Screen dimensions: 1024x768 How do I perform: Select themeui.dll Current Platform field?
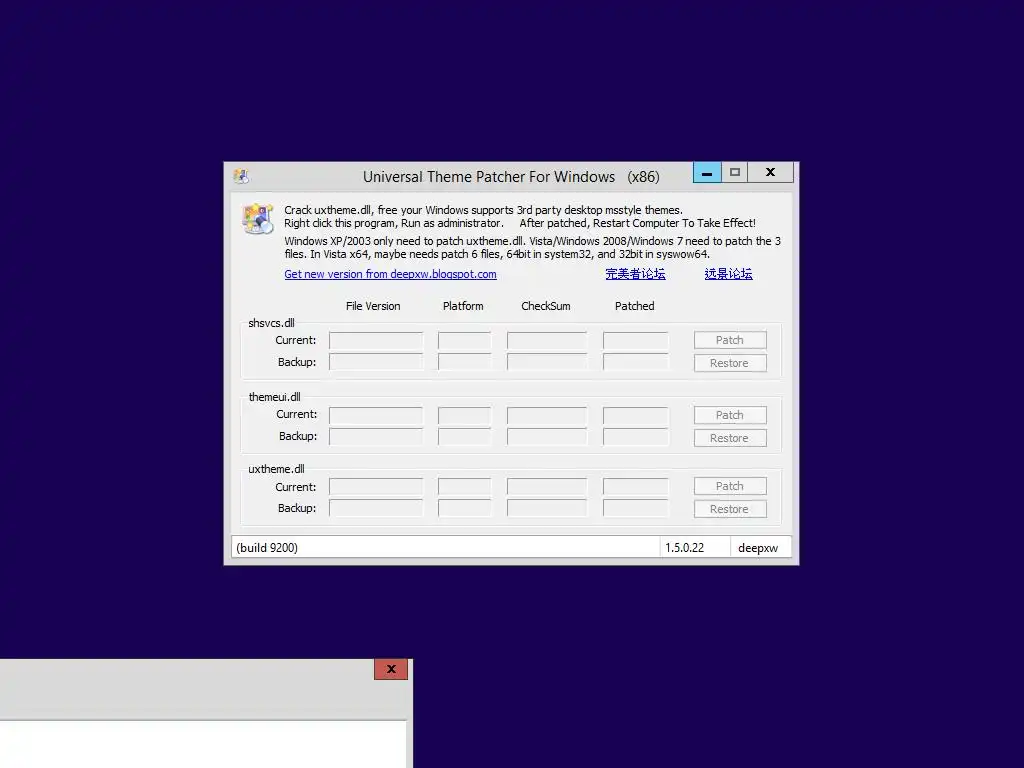464,415
